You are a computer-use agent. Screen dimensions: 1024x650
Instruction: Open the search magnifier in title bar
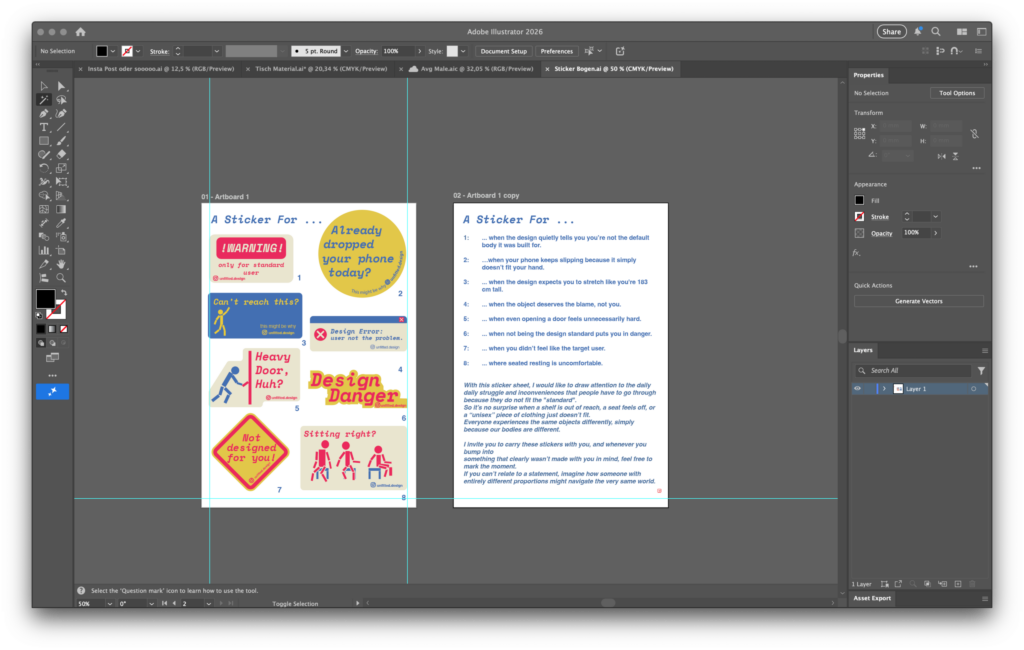point(936,32)
